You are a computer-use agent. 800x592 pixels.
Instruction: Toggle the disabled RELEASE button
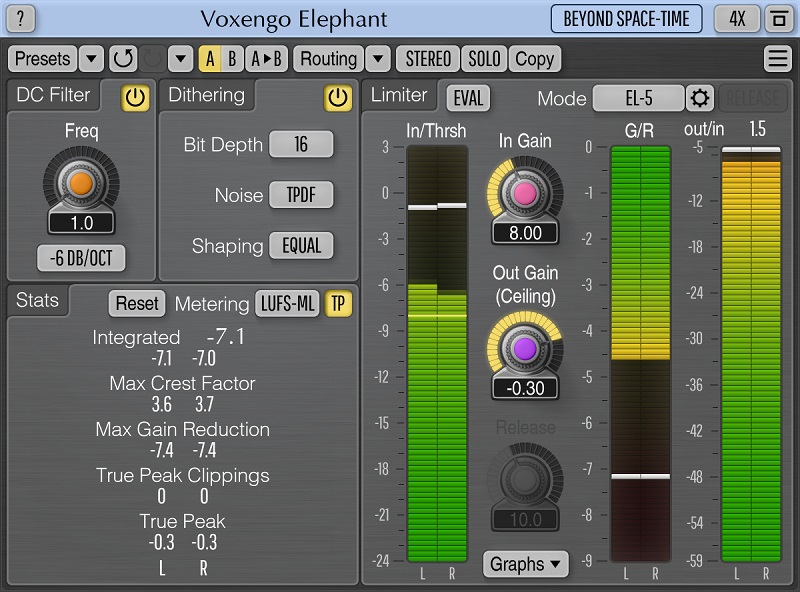click(x=752, y=98)
